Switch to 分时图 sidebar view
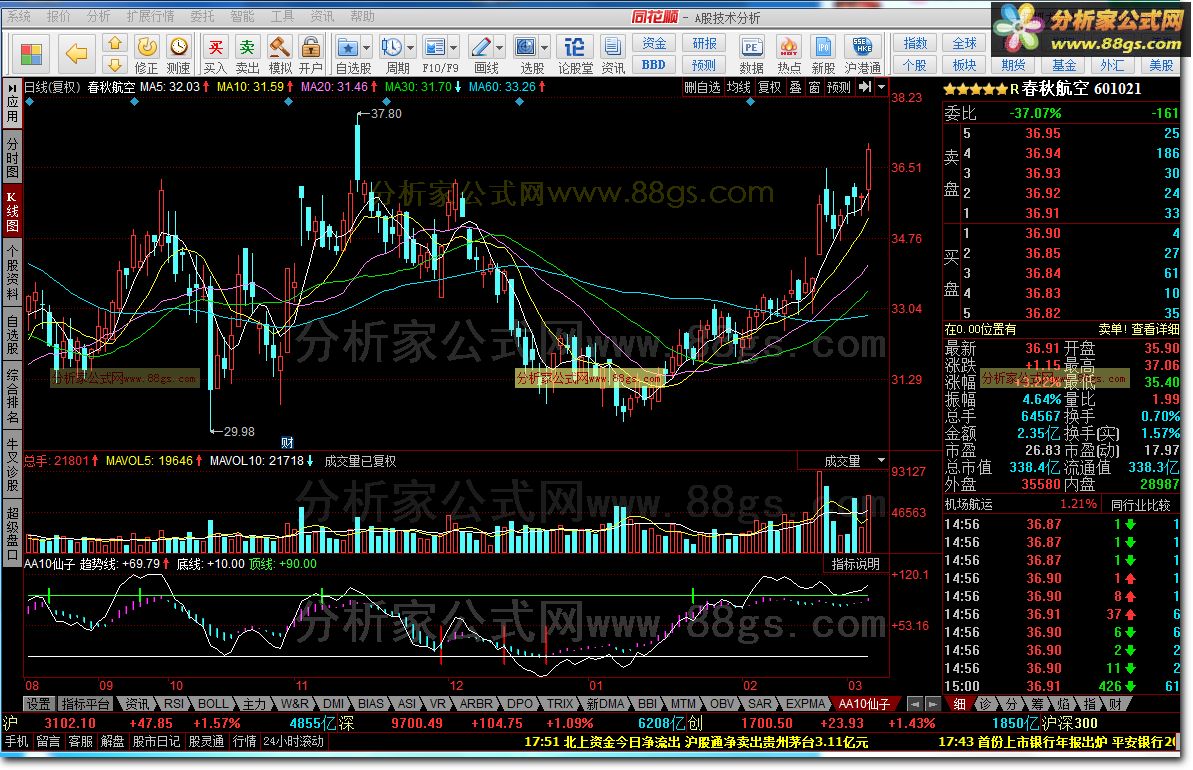Screen dimensions: 1193x770 pos(12,158)
